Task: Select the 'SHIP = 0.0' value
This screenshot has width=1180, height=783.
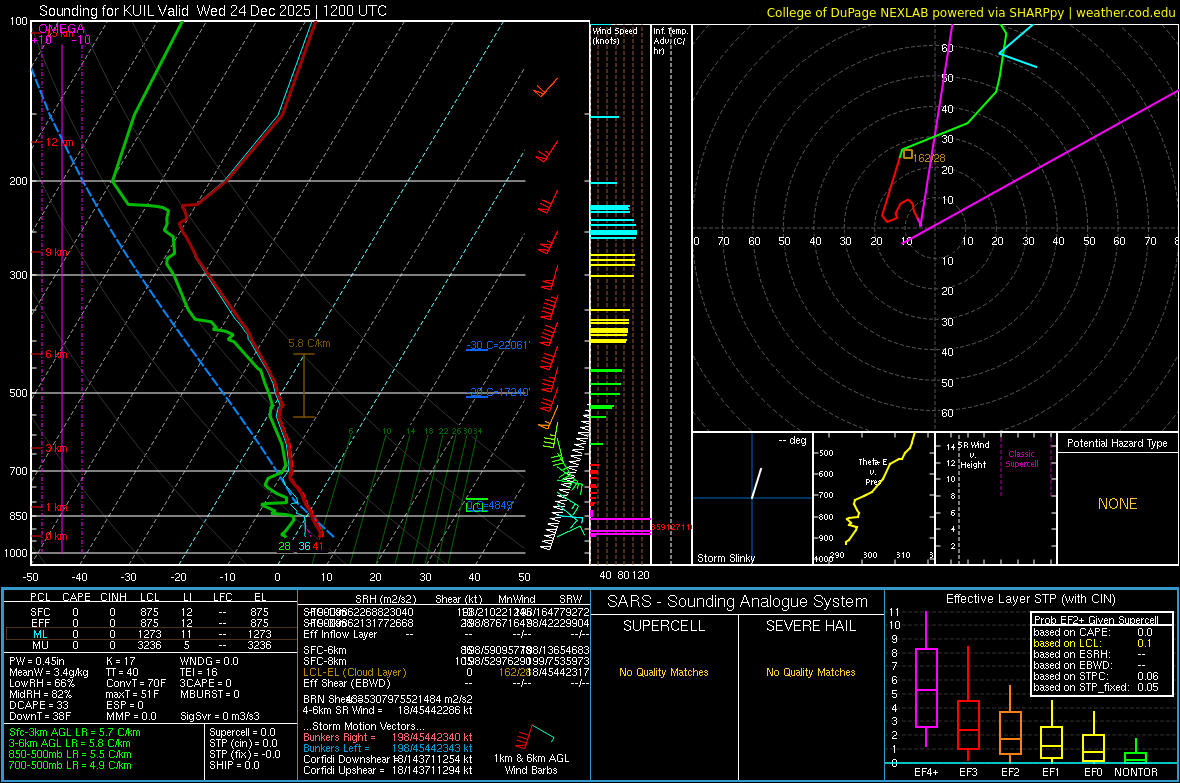Action: point(234,765)
